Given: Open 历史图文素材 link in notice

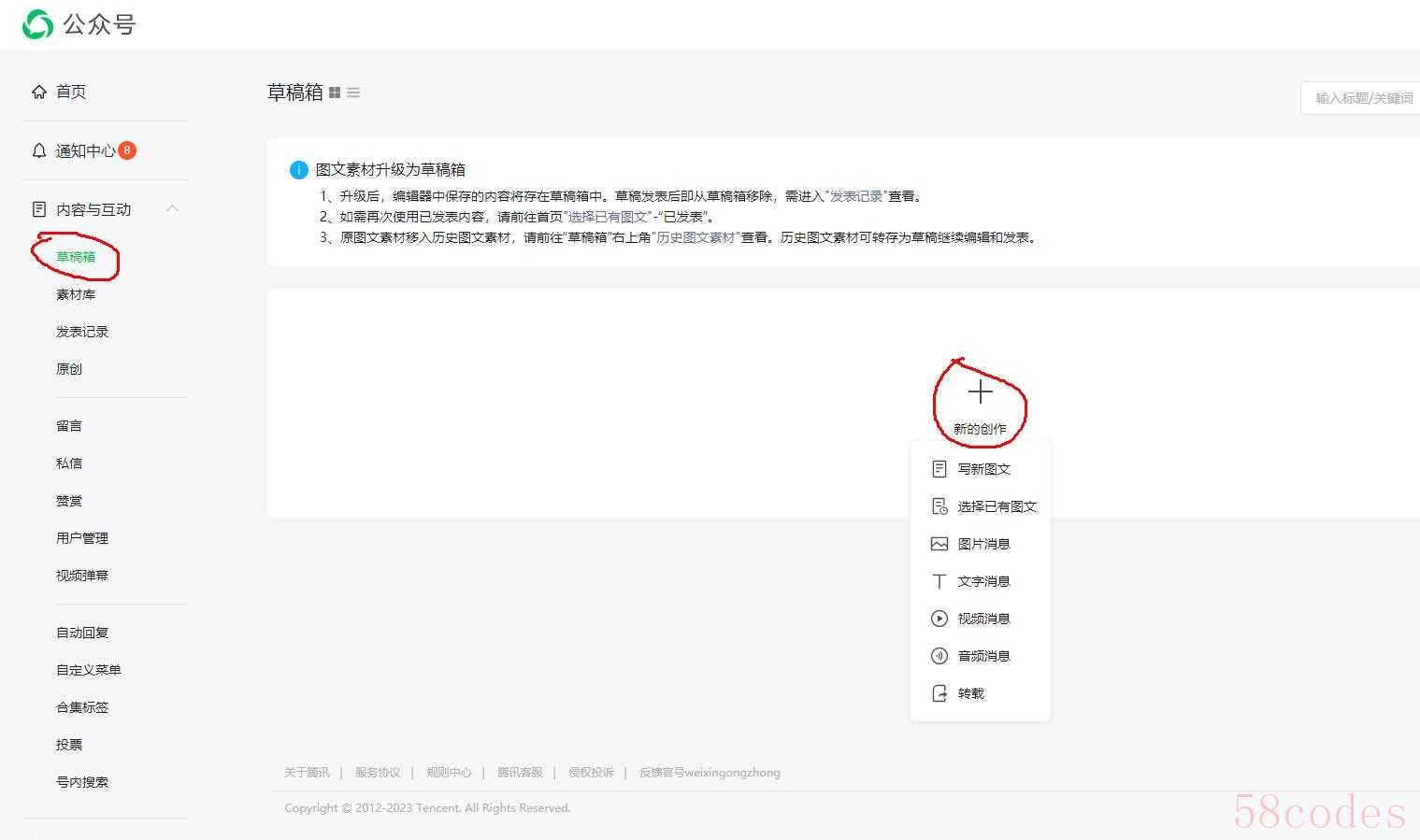Looking at the screenshot, I should [696, 237].
